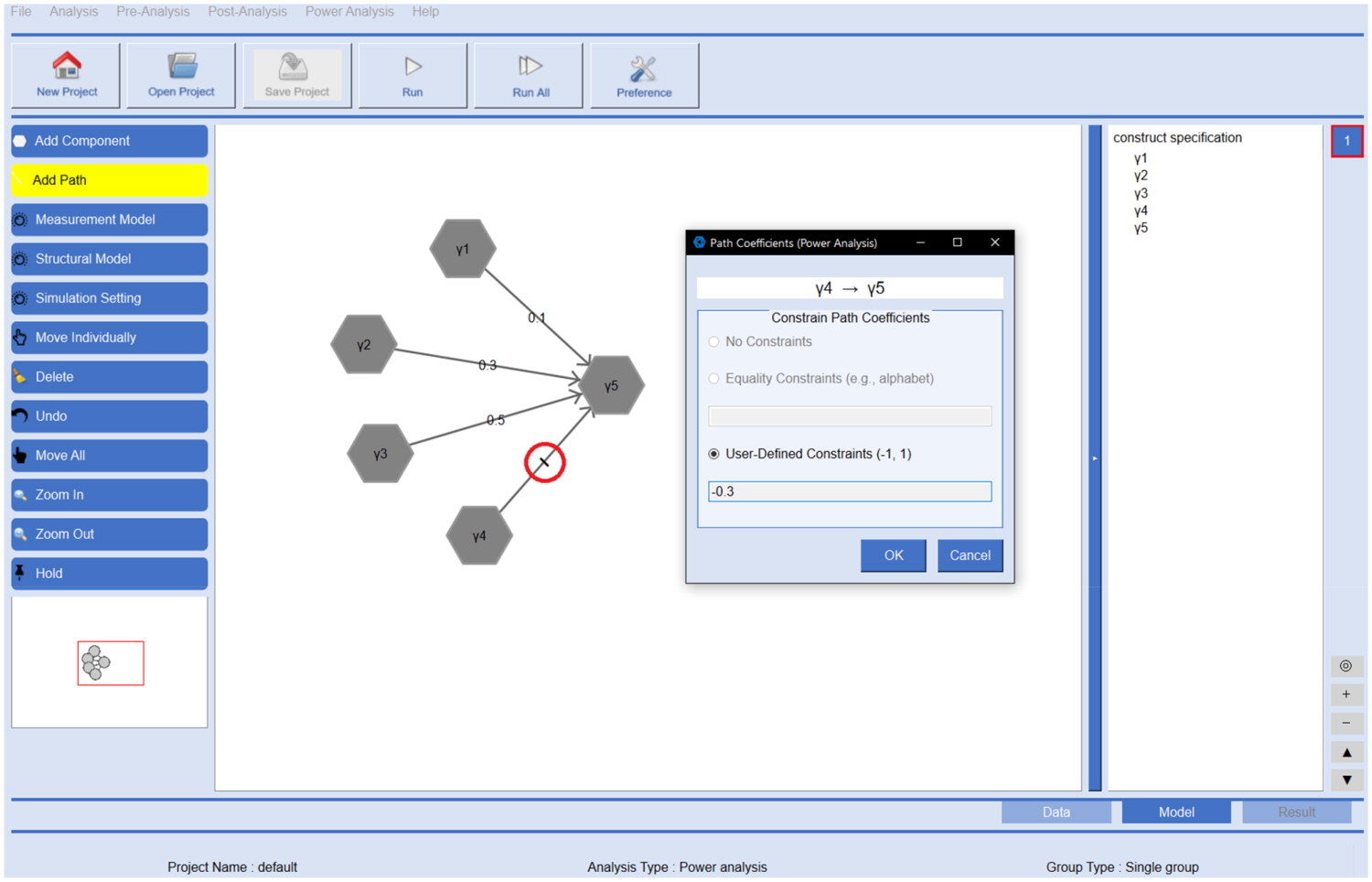The width and height of the screenshot is (1372, 882).
Task: Switch to the Result tab
Action: [1296, 812]
